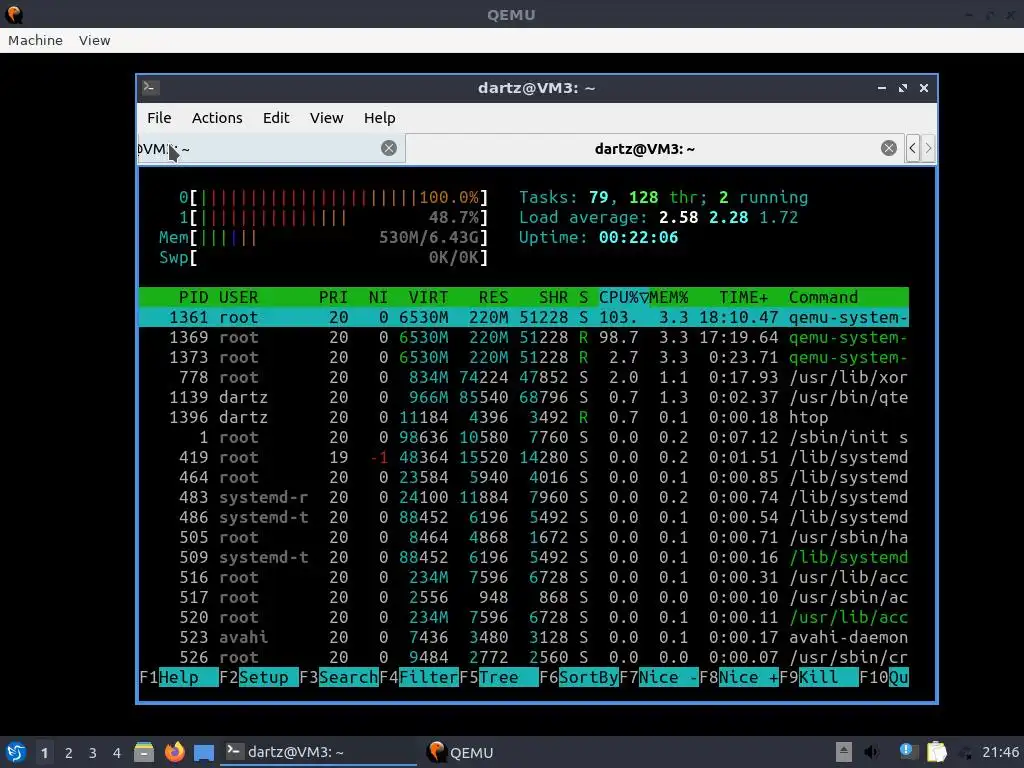Open the terminal View menu
Image resolution: width=1024 pixels, height=768 pixels.
[327, 118]
